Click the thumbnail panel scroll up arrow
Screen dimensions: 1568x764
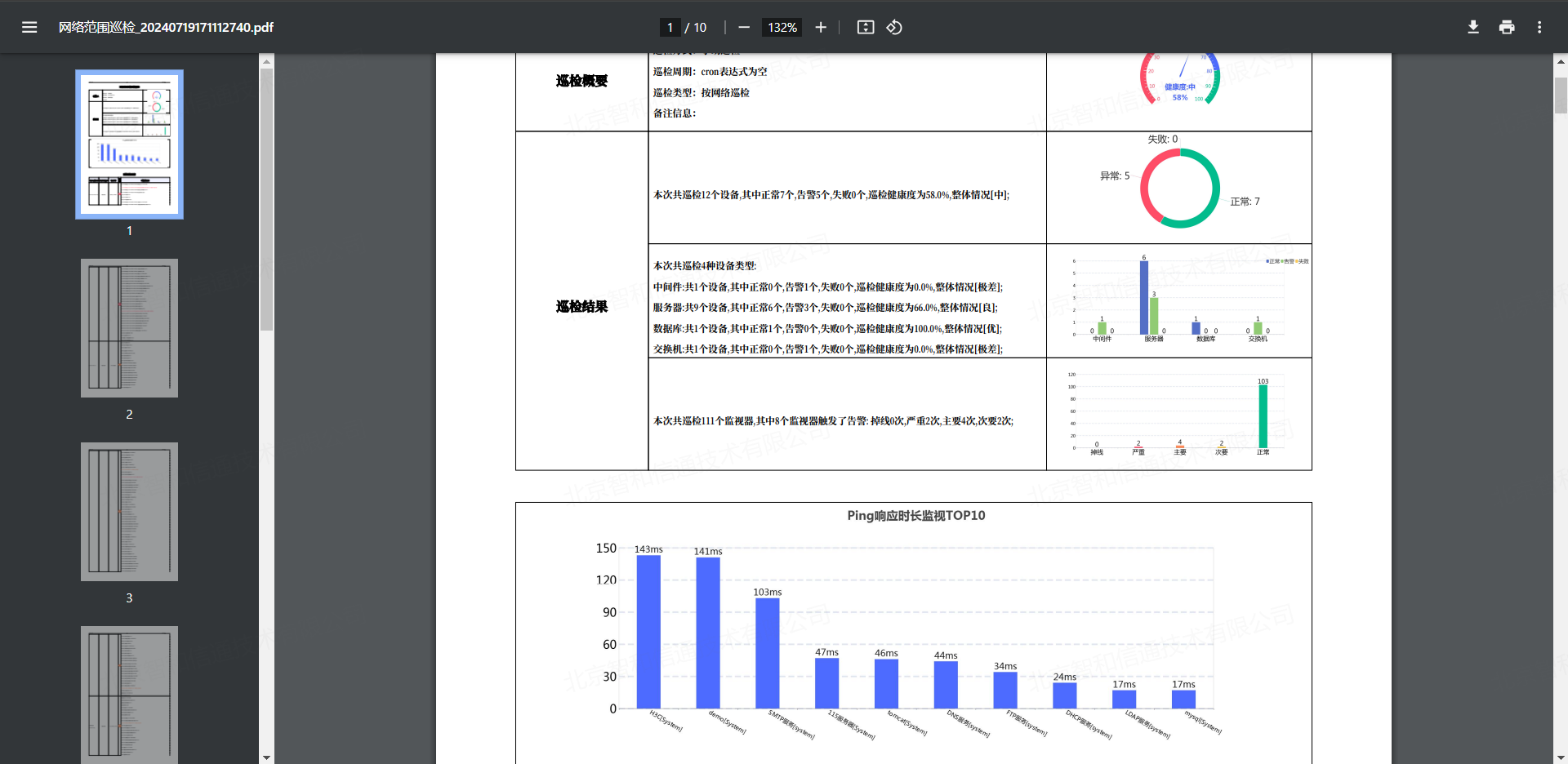pos(266,60)
